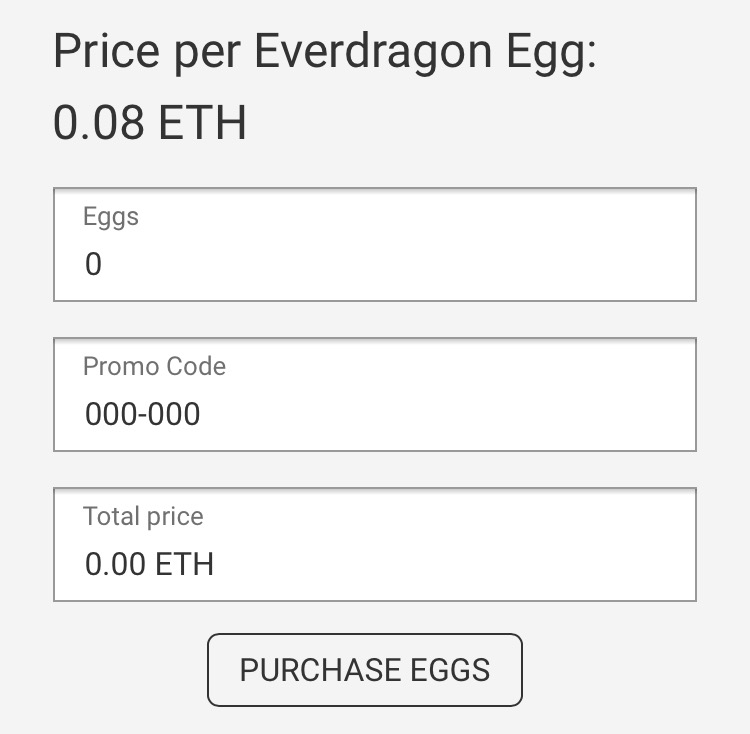
Task: Click the '0' value in Eggs field
Action: 94,265
